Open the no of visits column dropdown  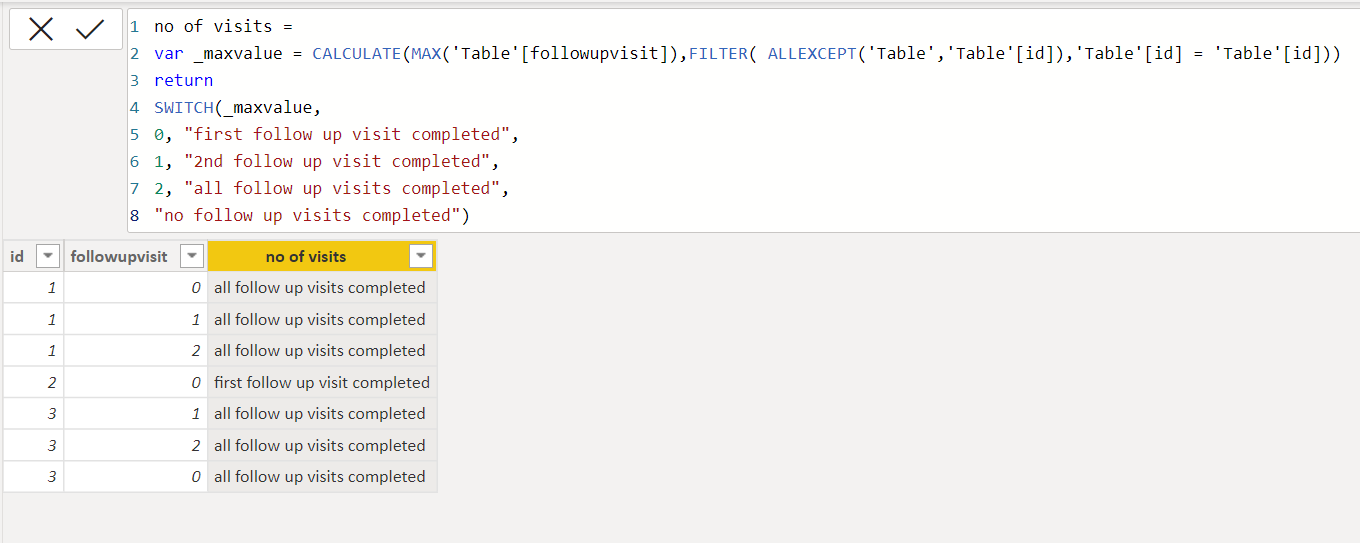(x=421, y=257)
